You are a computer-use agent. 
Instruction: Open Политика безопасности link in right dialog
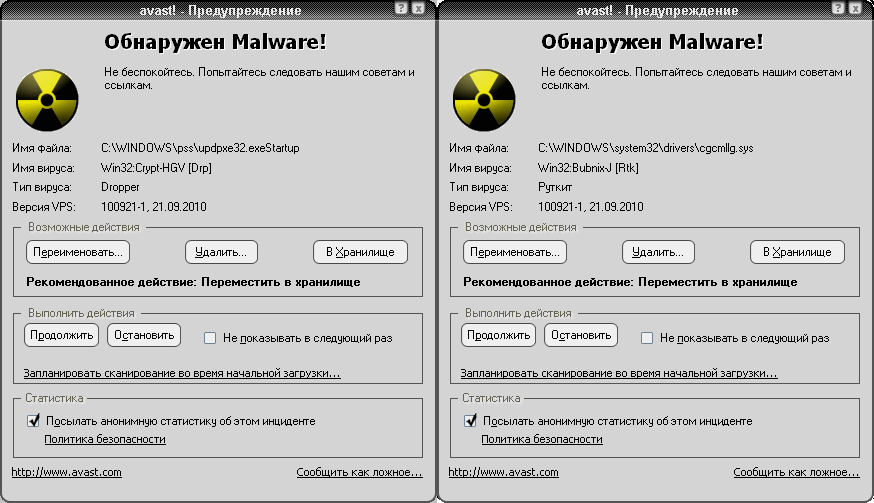point(542,439)
